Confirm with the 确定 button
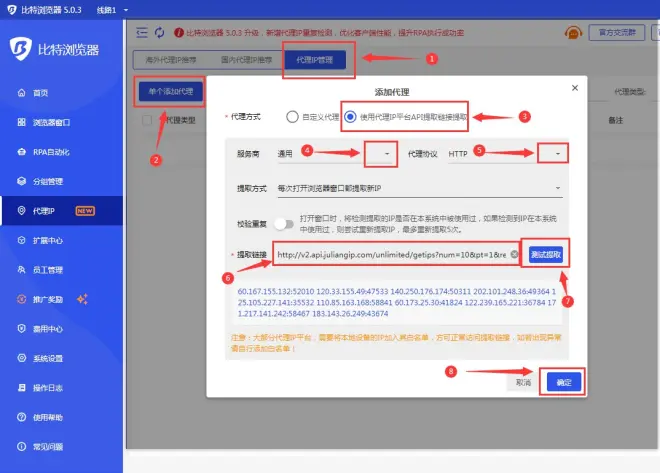This screenshot has width=660, height=473. pyautogui.click(x=562, y=382)
